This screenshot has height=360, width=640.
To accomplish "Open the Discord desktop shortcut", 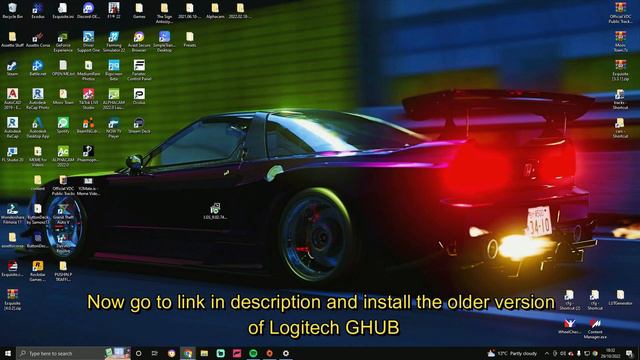I will pos(88,11).
